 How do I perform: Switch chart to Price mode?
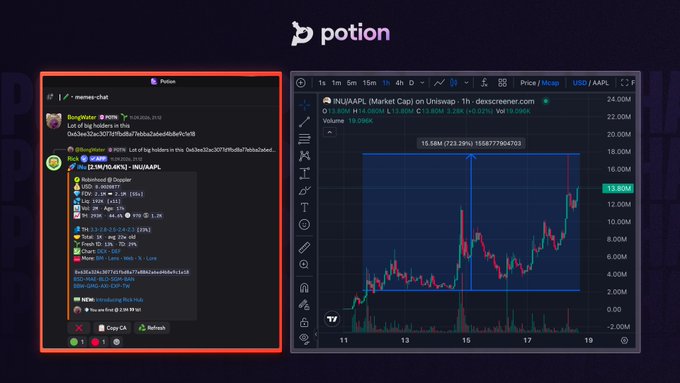[528, 83]
